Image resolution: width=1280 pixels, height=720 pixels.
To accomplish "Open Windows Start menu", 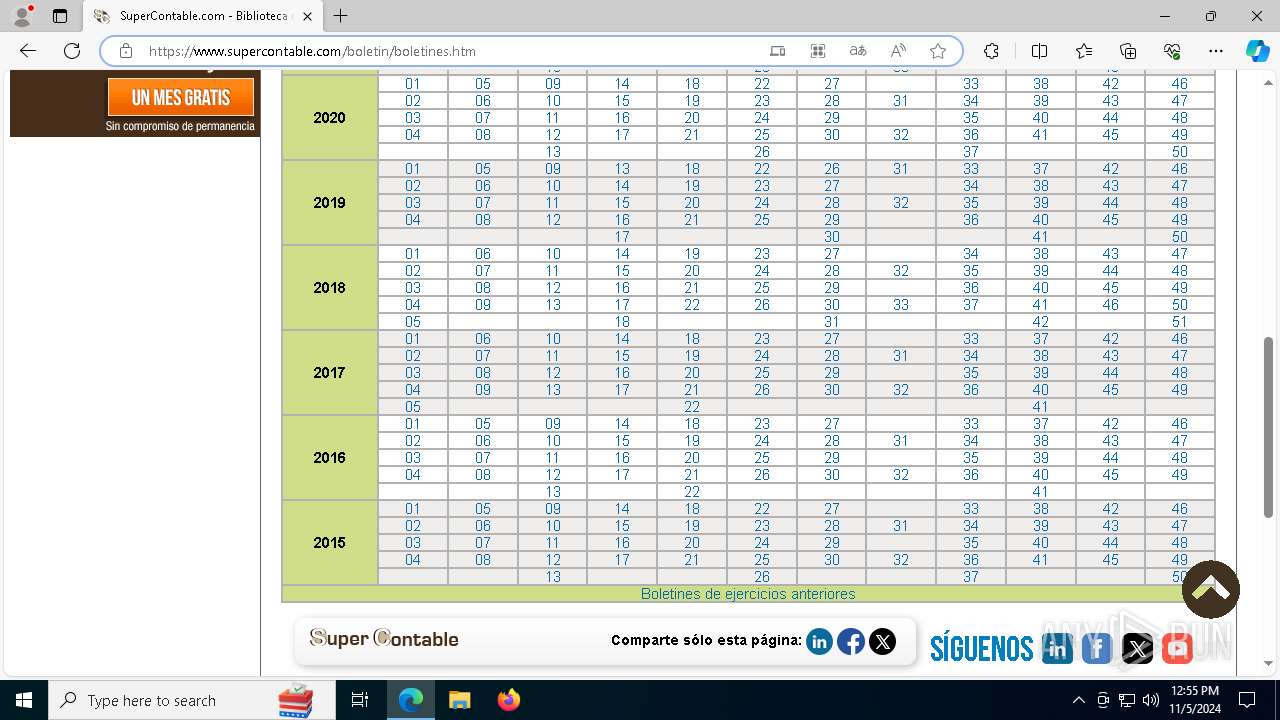I will point(24,700).
